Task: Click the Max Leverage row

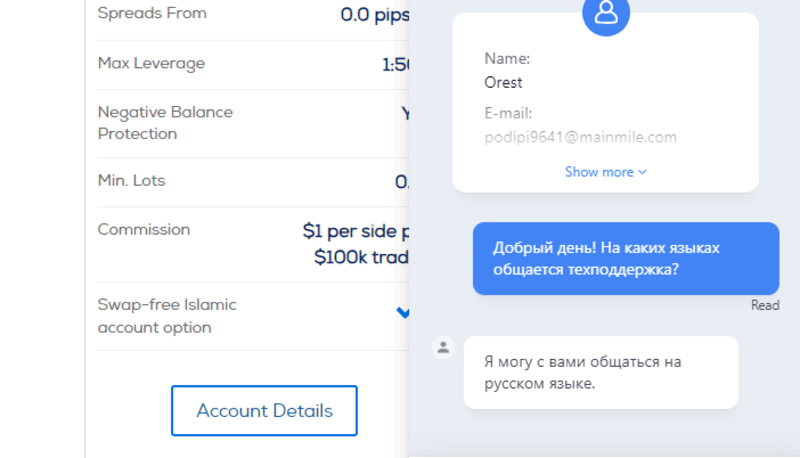Action: click(253, 64)
